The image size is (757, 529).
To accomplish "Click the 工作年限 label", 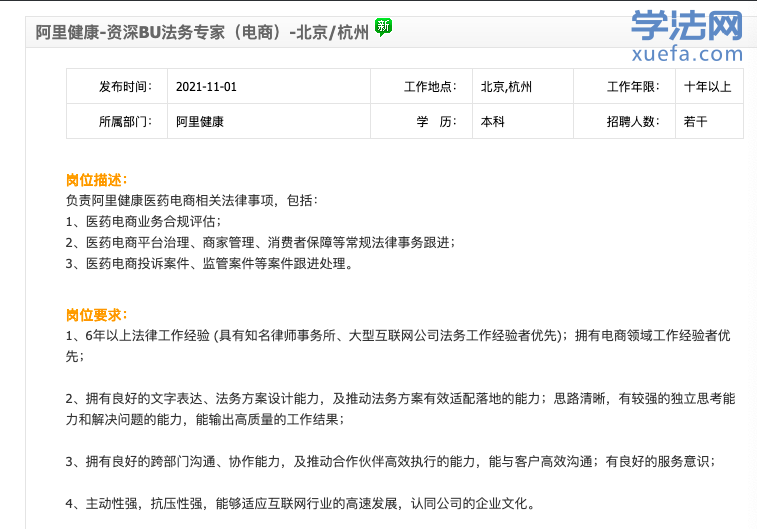I will [x=633, y=87].
